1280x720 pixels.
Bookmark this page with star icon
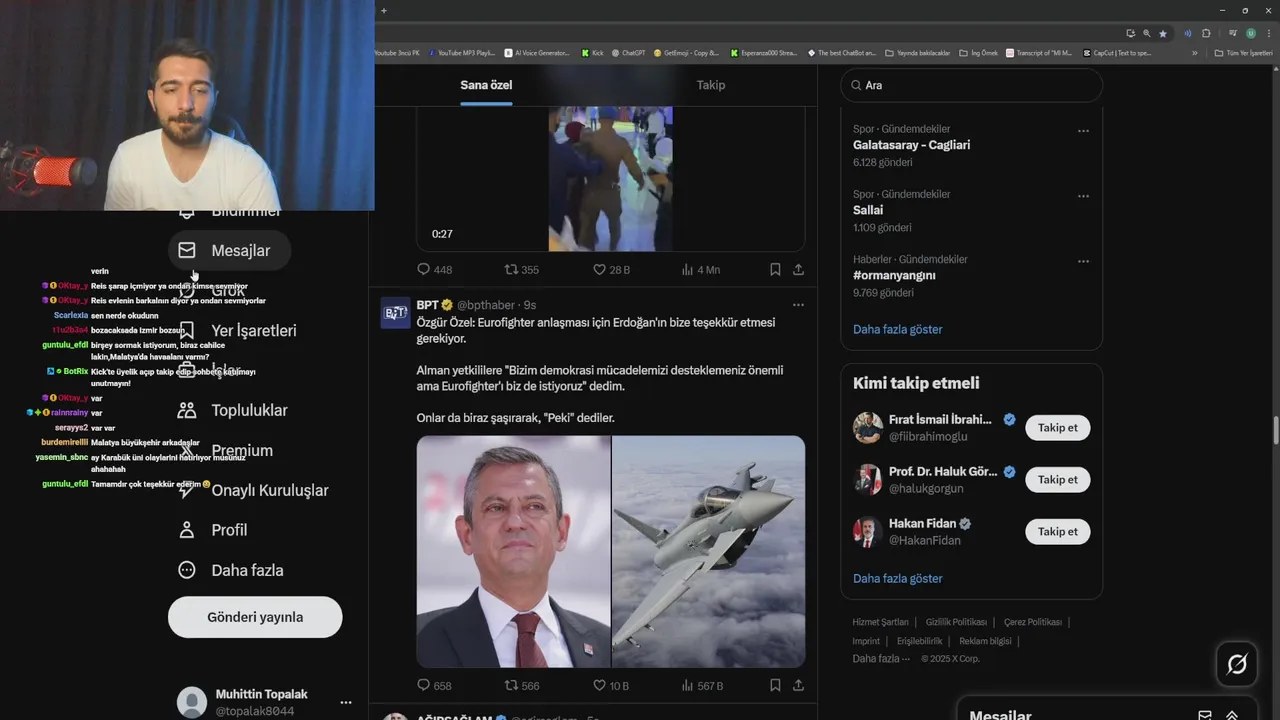(x=1162, y=33)
